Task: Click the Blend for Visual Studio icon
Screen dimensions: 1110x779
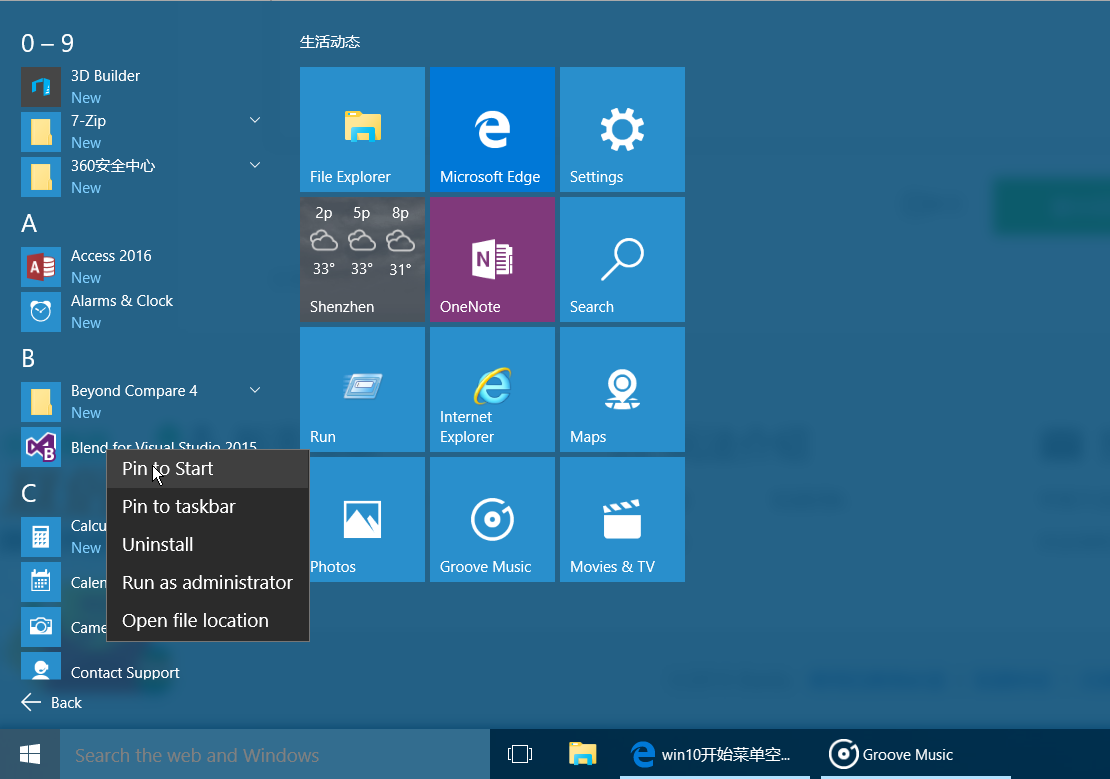Action: click(41, 447)
